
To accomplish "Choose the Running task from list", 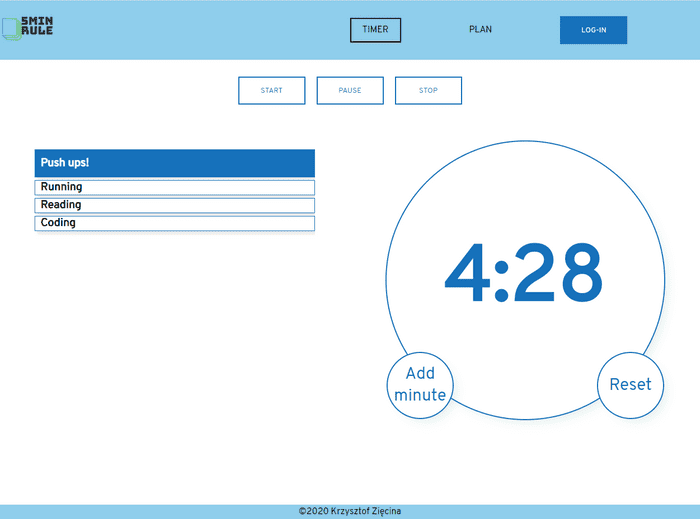I will coord(174,187).
